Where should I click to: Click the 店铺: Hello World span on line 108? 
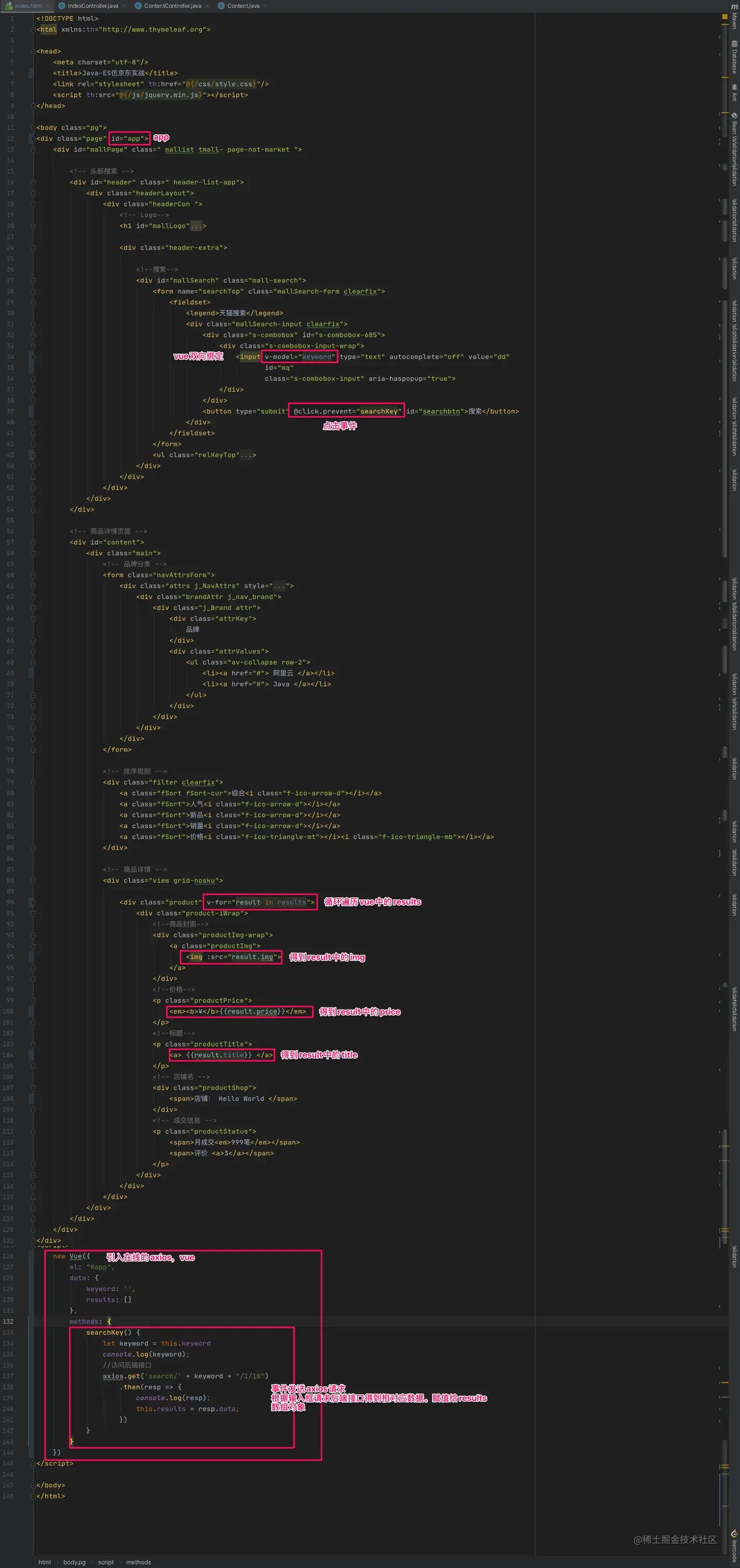point(233,1099)
